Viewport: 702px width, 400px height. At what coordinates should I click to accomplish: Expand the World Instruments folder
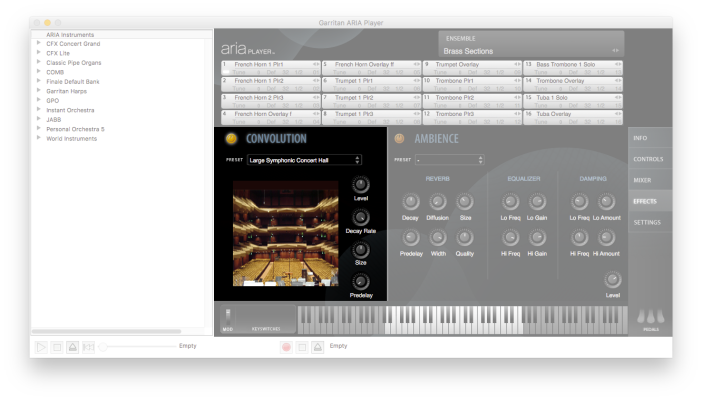(39, 138)
